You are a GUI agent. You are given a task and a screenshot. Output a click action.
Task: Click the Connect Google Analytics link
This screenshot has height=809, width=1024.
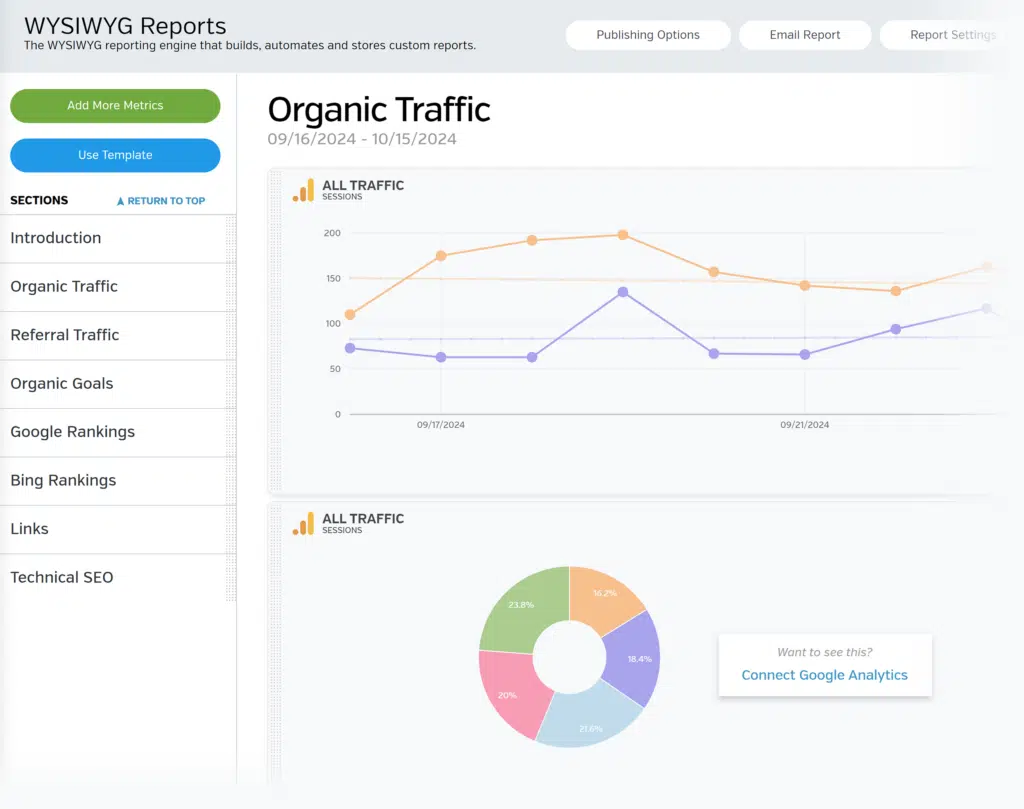(824, 675)
